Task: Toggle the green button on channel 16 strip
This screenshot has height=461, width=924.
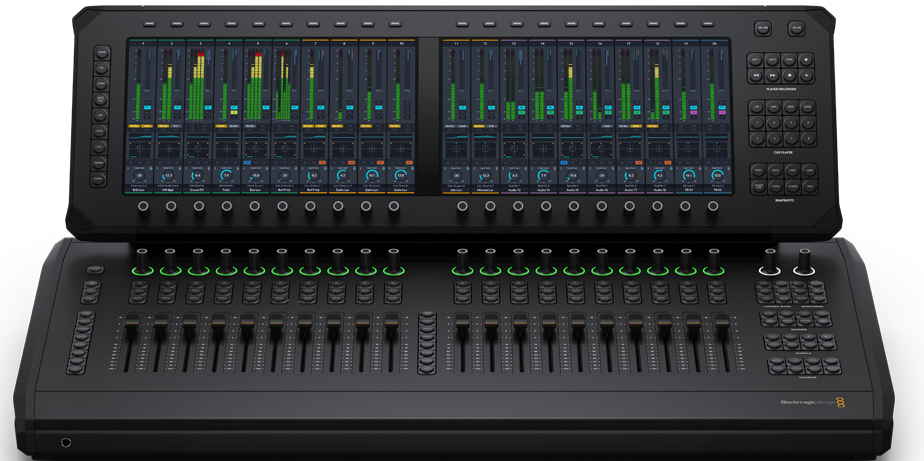Action: [608, 113]
